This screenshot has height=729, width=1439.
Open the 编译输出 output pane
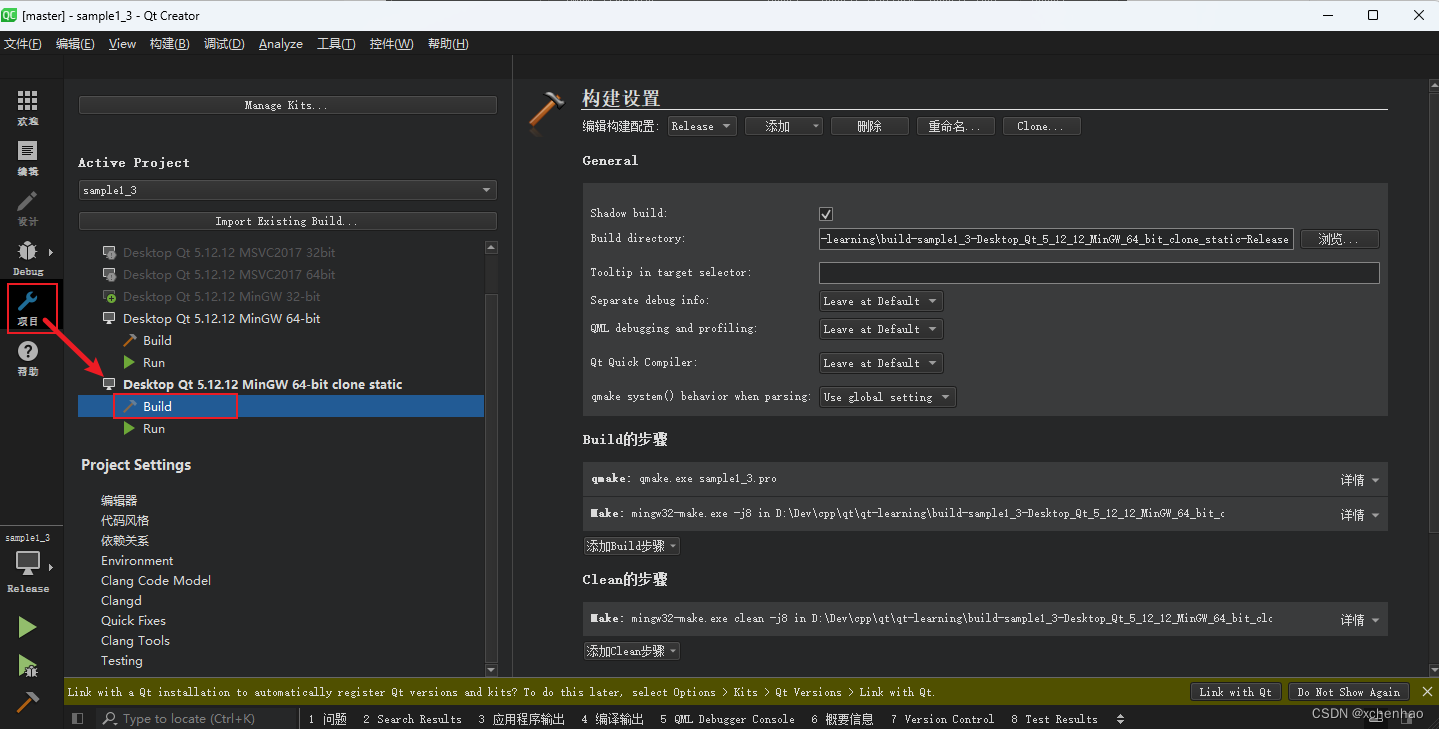pyautogui.click(x=612, y=719)
